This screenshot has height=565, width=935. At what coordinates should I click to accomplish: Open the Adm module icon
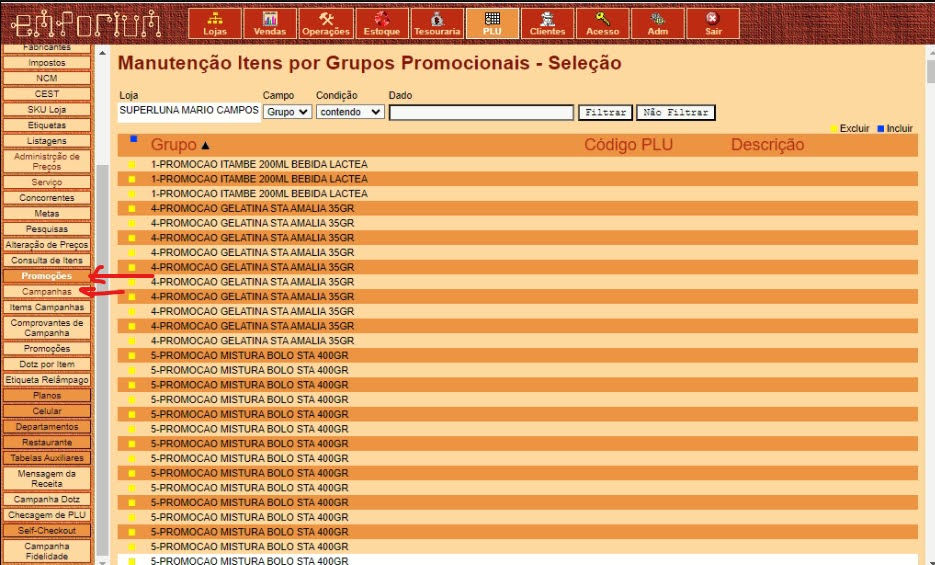pos(658,24)
